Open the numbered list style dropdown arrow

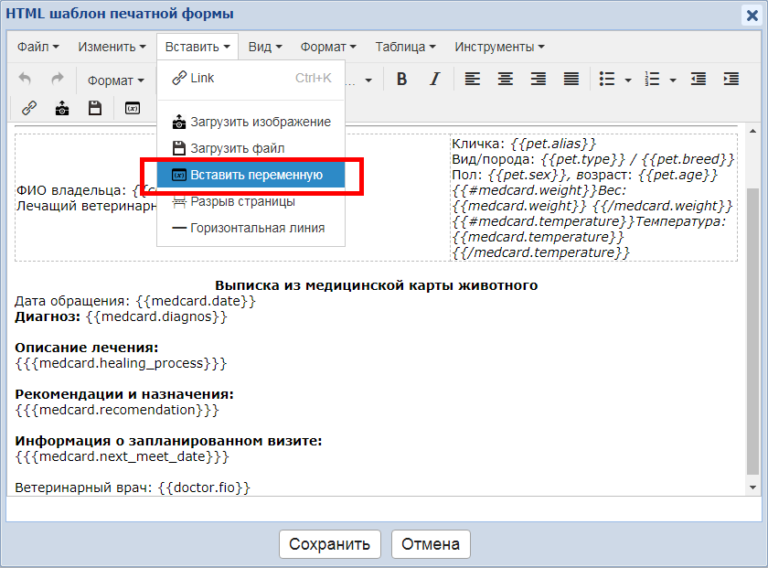pos(673,80)
